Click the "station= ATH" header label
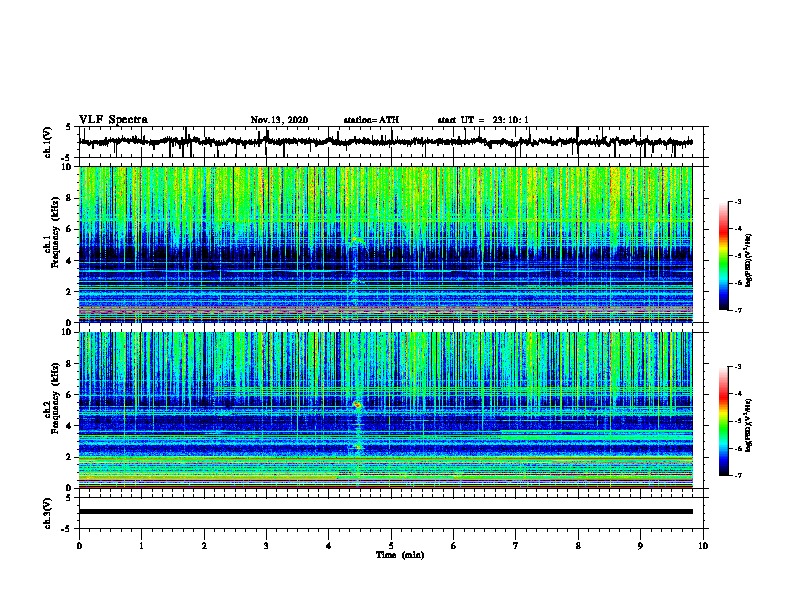This screenshot has width=792, height=612. pyautogui.click(x=371, y=120)
